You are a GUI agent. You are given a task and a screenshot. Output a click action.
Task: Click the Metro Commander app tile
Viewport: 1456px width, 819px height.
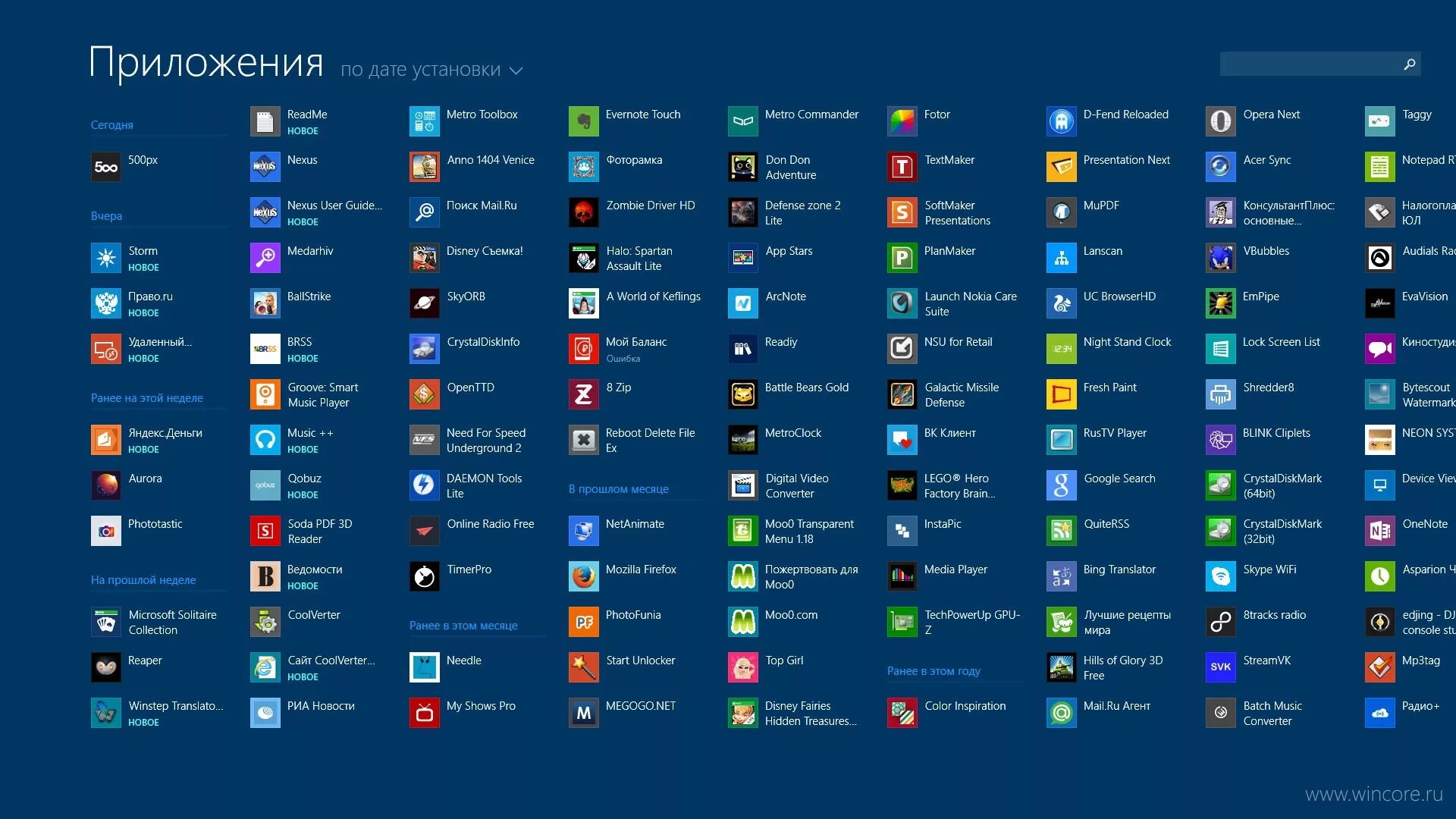(794, 115)
